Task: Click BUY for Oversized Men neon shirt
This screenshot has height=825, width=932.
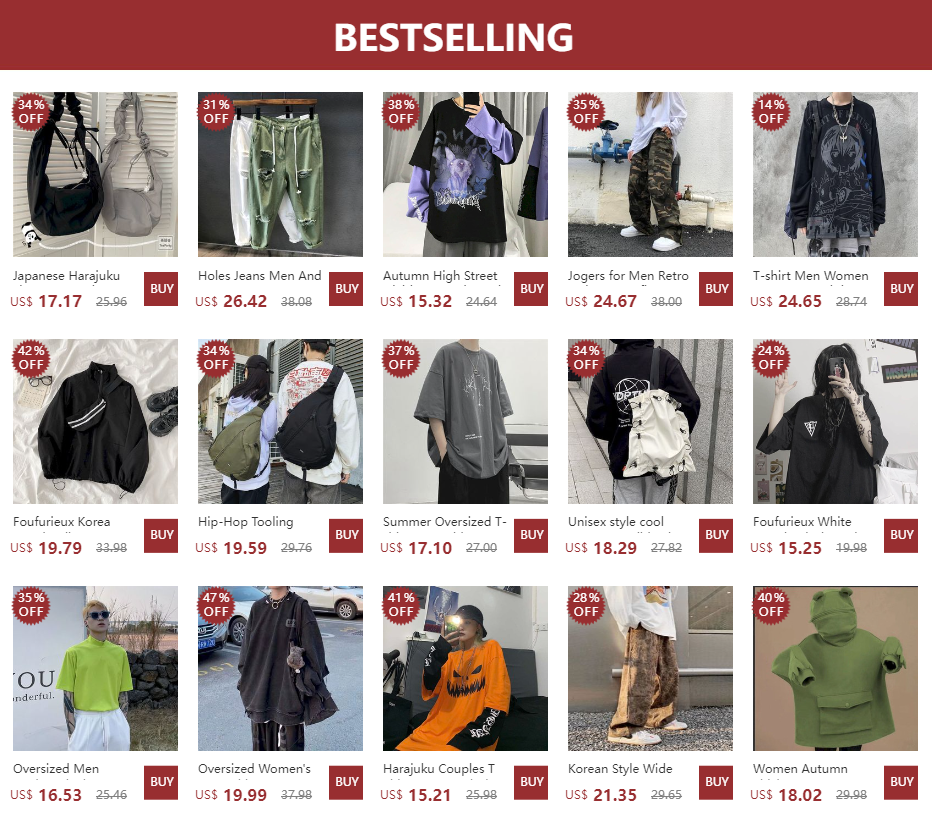Action: [x=162, y=782]
